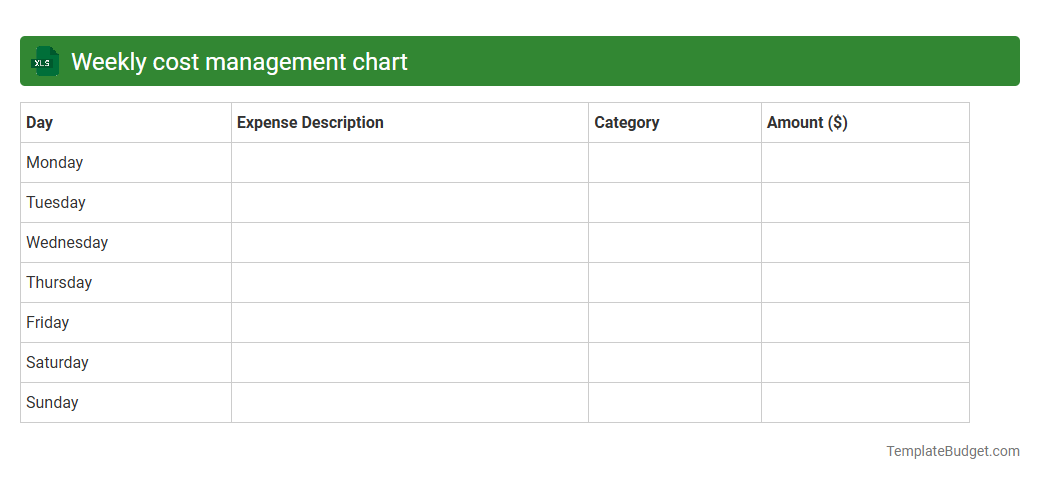Image resolution: width=1040 pixels, height=480 pixels.
Task: Click the XLS file icon in header
Action: (44, 61)
